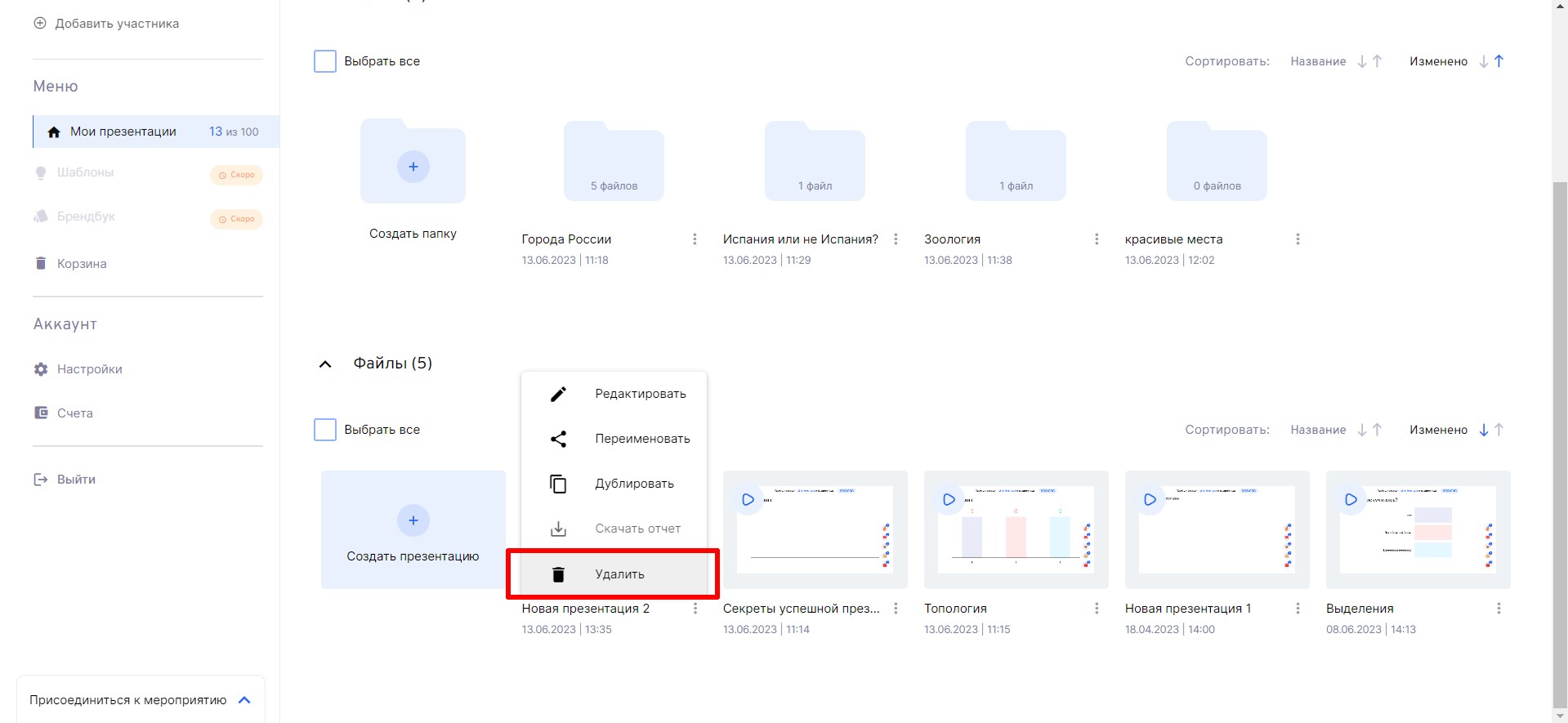Open My presentations home item
1568x723 pixels.
tap(156, 132)
